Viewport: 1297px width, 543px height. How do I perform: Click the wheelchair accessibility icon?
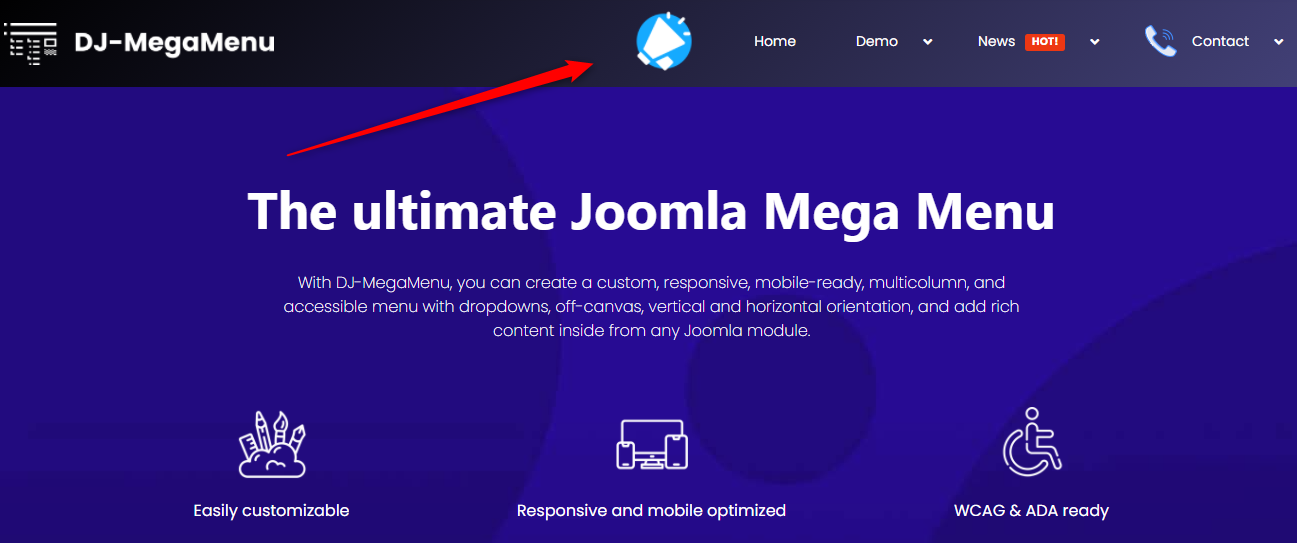(1032, 441)
